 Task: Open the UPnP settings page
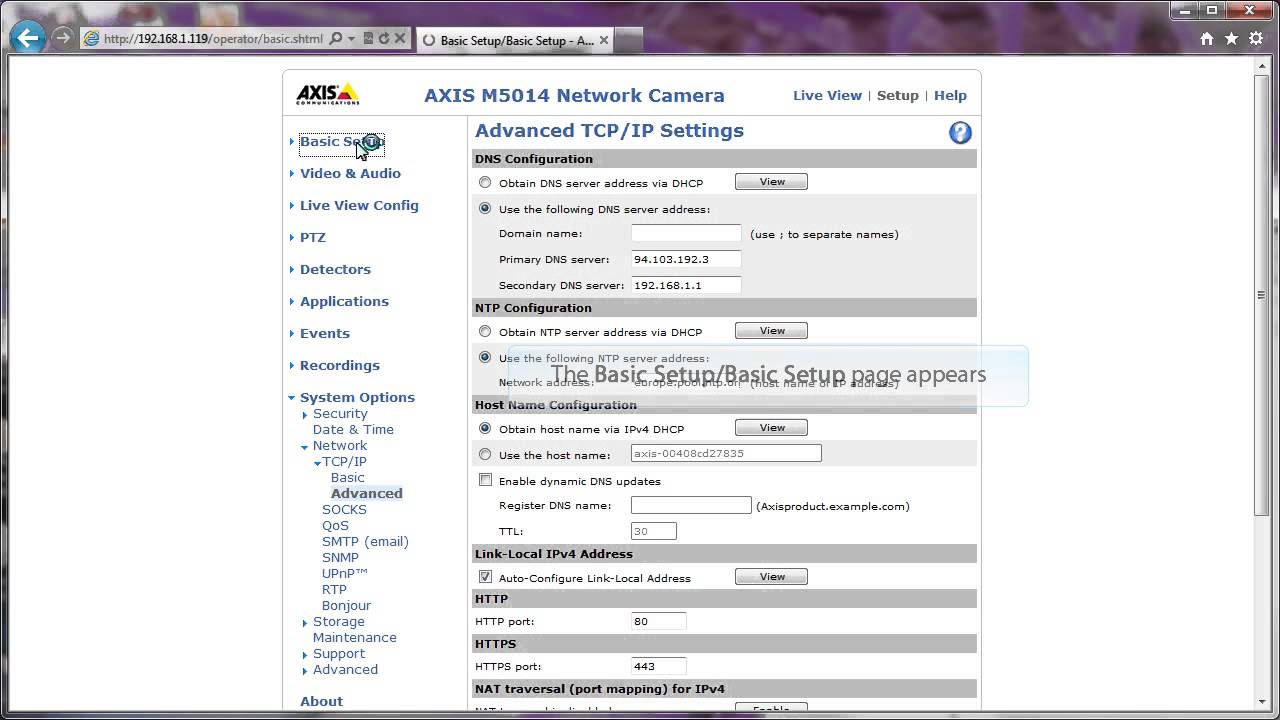345,573
